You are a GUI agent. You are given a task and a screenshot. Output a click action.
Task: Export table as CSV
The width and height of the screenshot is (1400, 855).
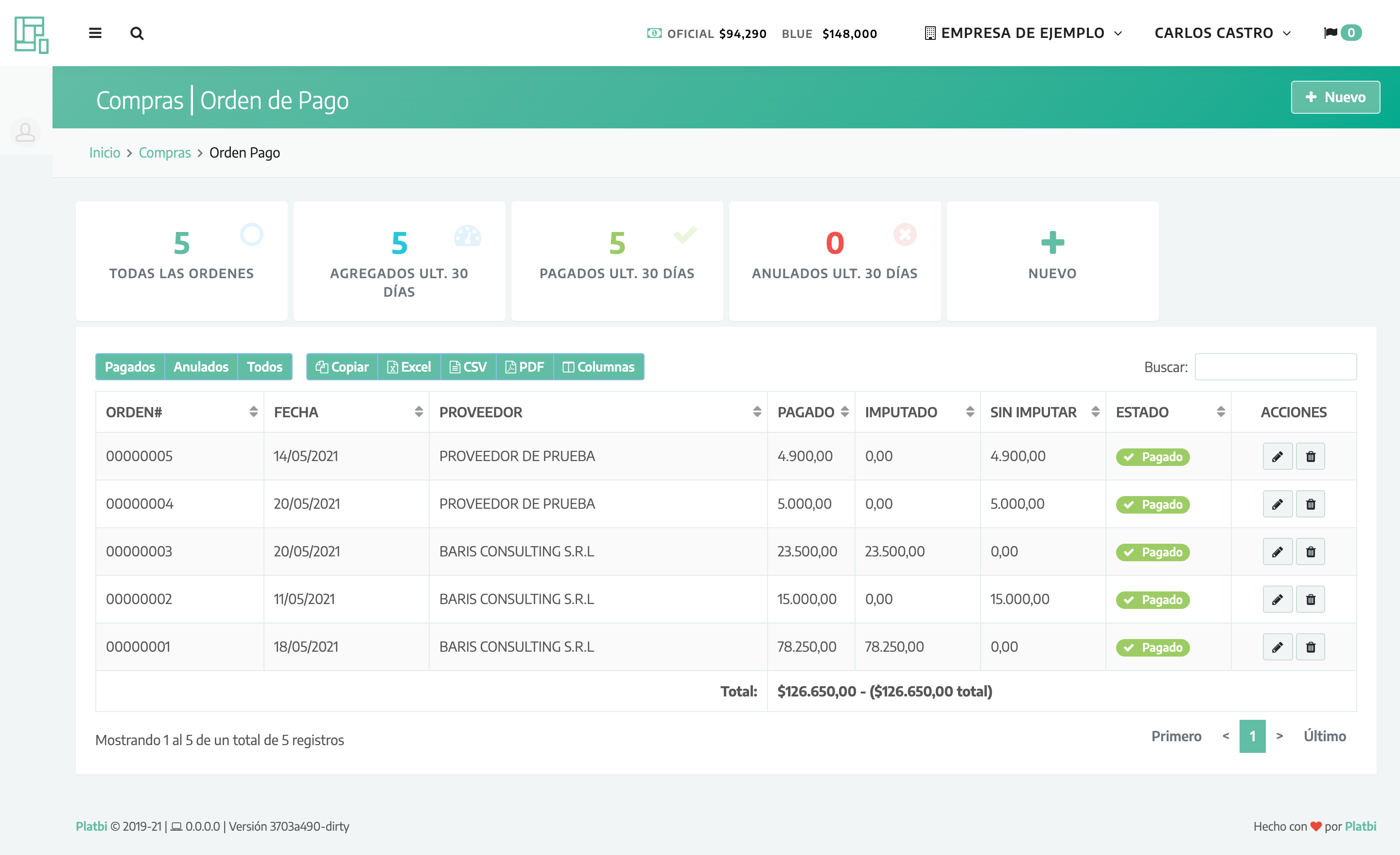[468, 367]
